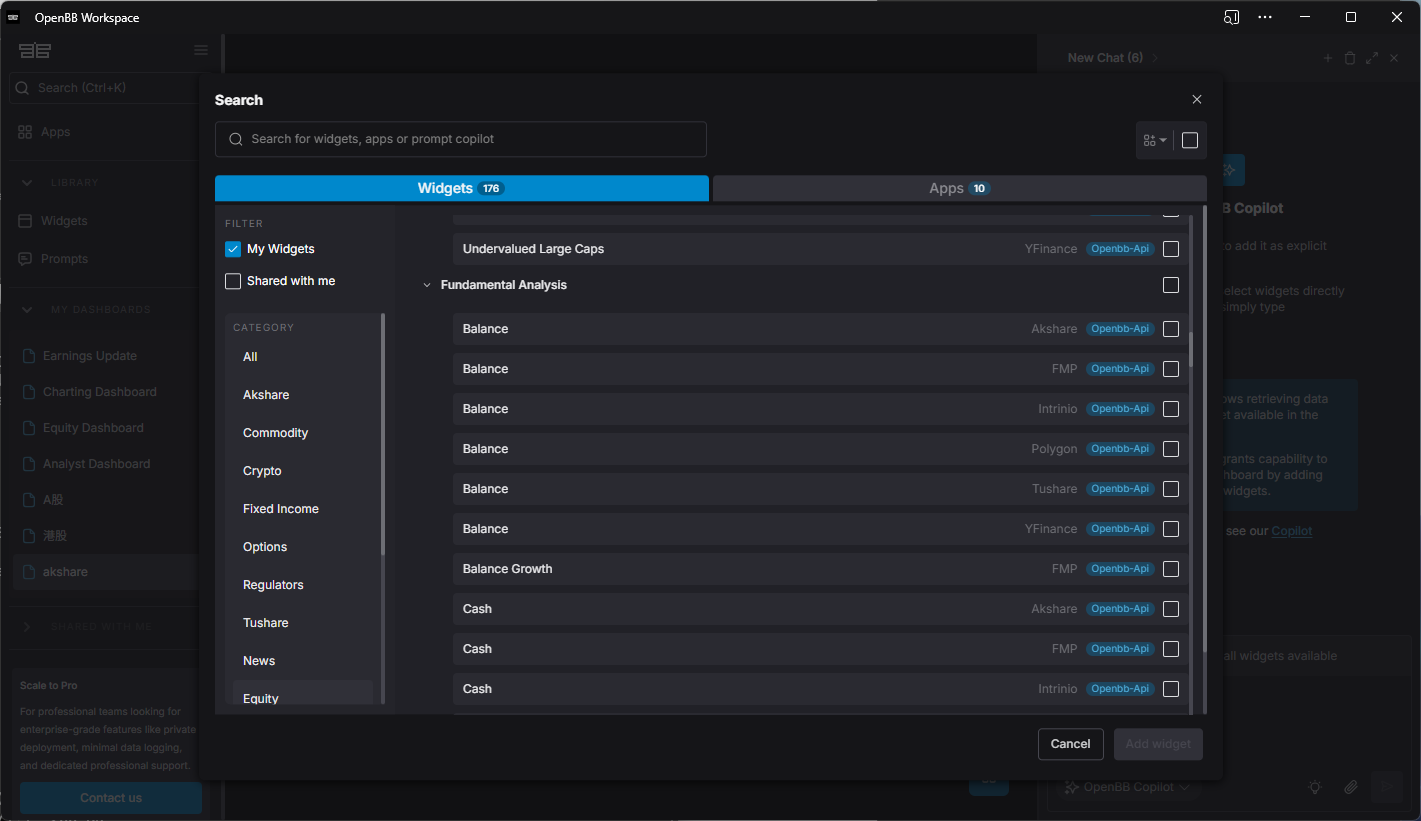The height and width of the screenshot is (821, 1421).
Task: Focus the widgets search input field
Action: click(x=461, y=139)
